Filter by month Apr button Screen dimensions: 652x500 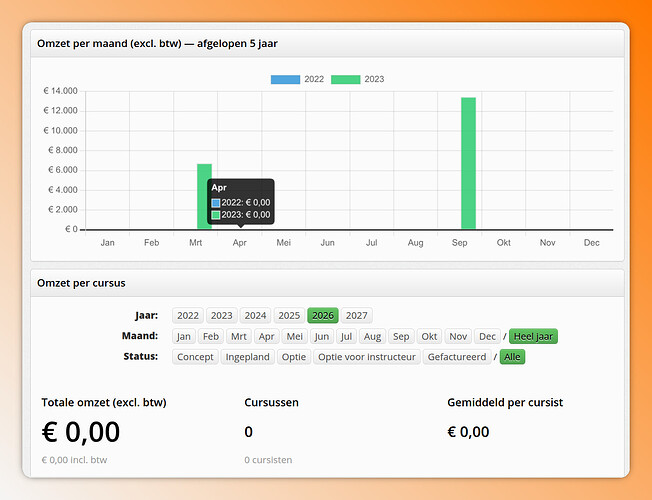[x=267, y=336]
